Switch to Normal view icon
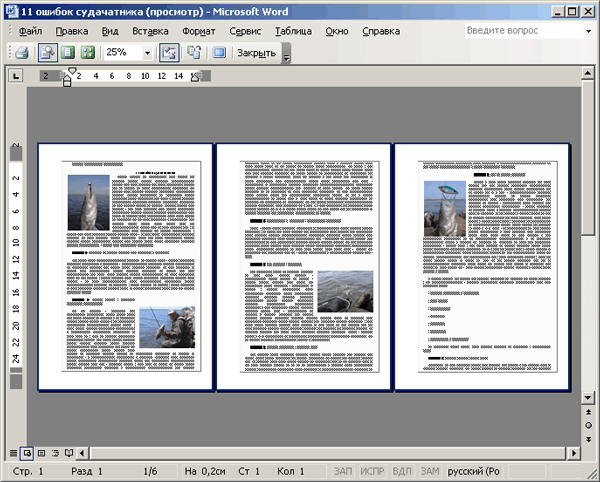The height and width of the screenshot is (482, 600). (13, 453)
